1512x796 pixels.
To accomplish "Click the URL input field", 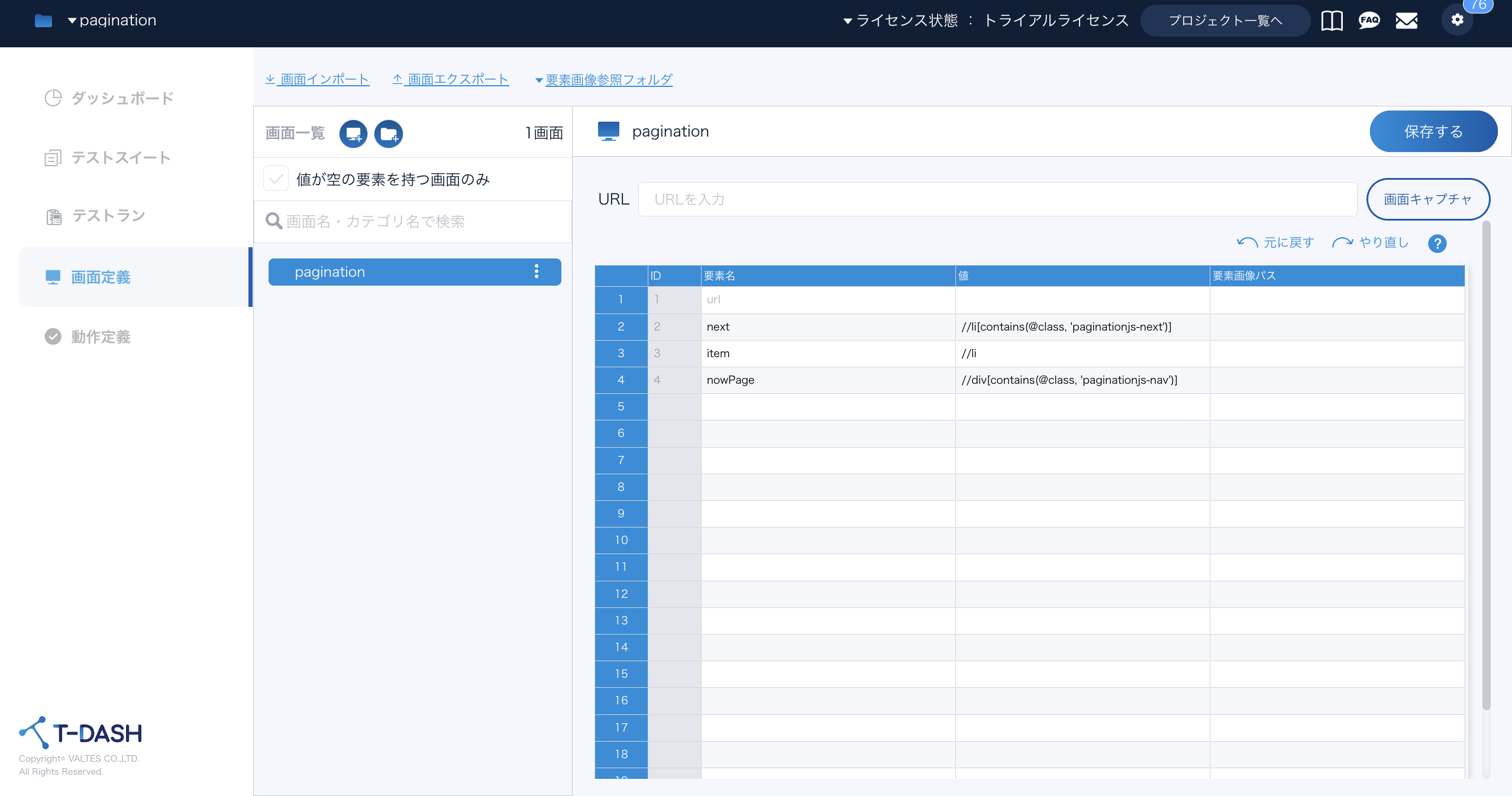I will click(x=997, y=199).
